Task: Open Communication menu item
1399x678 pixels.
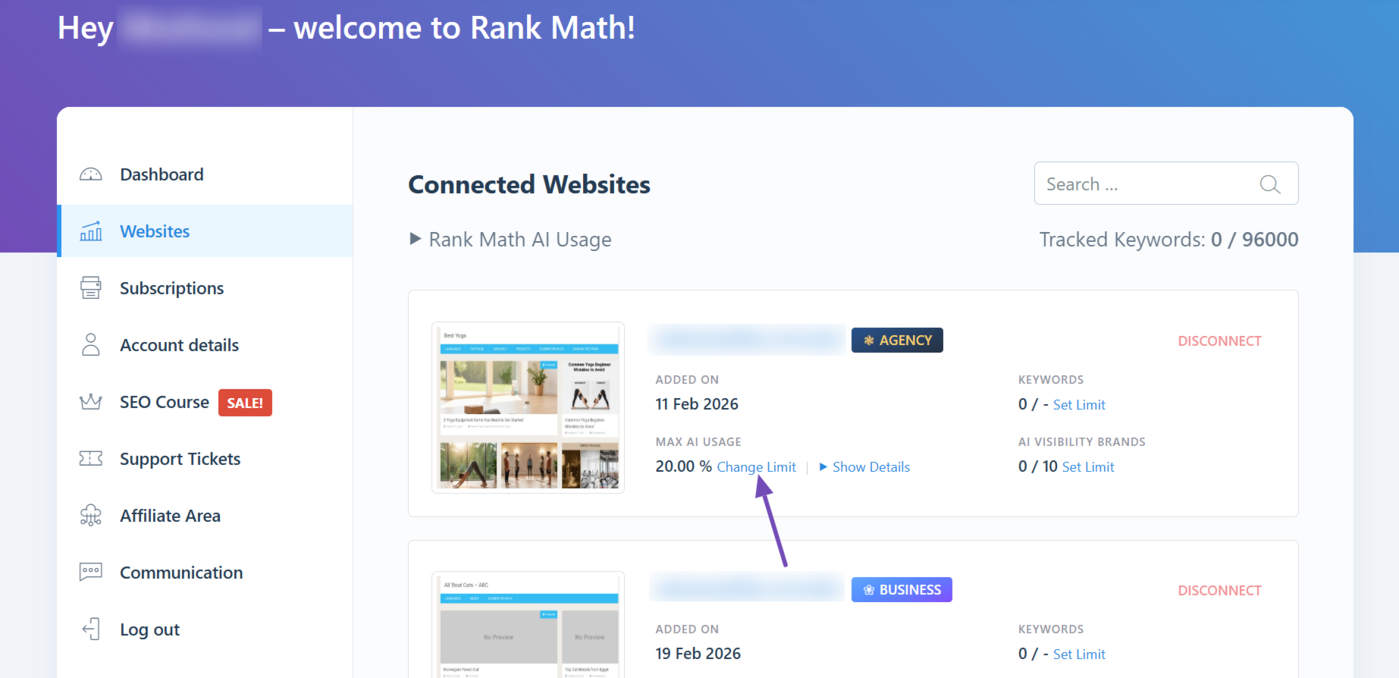Action: pyautogui.click(x=205, y=572)
